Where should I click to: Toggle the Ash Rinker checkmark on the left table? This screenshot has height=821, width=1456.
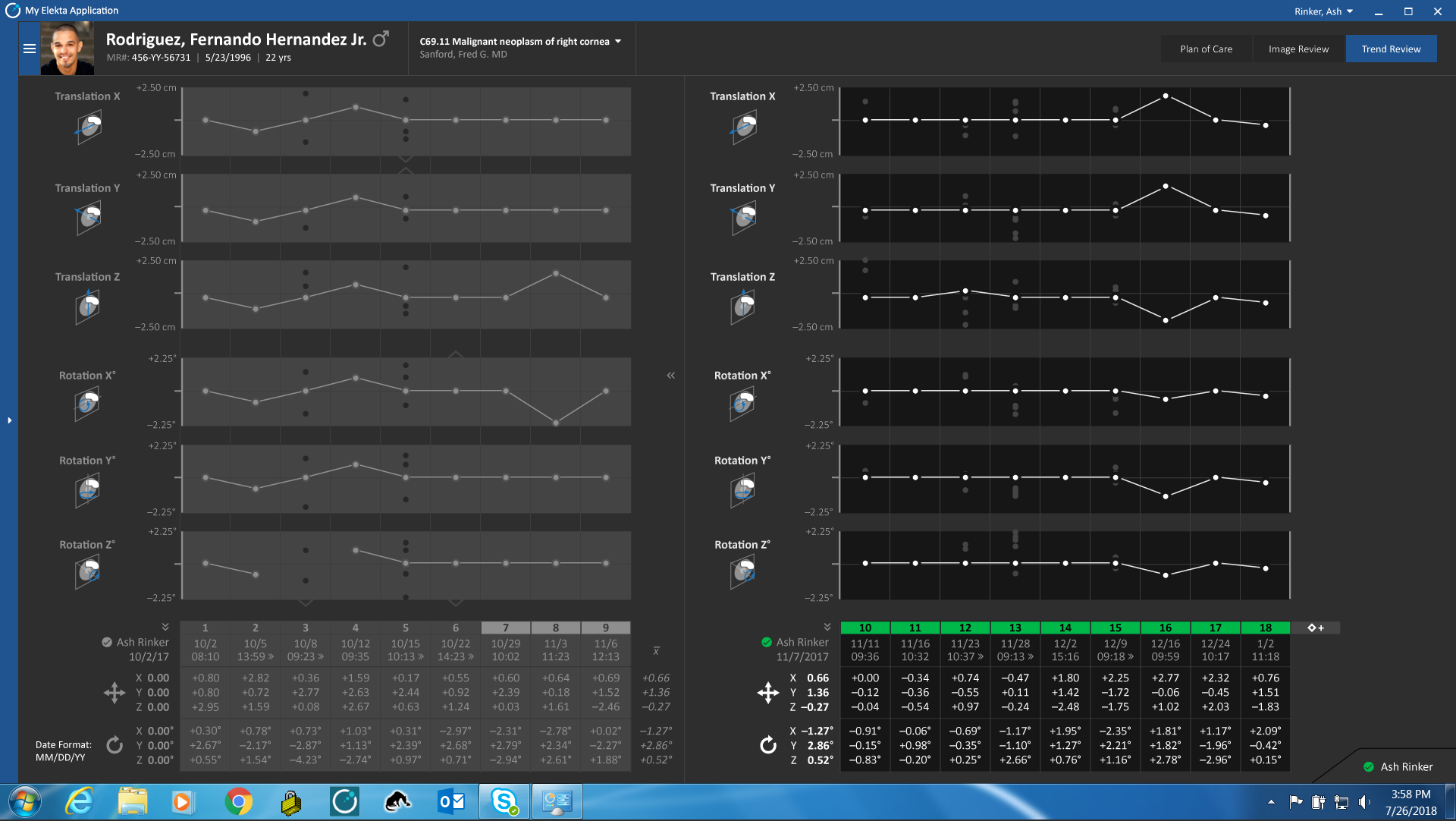pyautogui.click(x=106, y=641)
